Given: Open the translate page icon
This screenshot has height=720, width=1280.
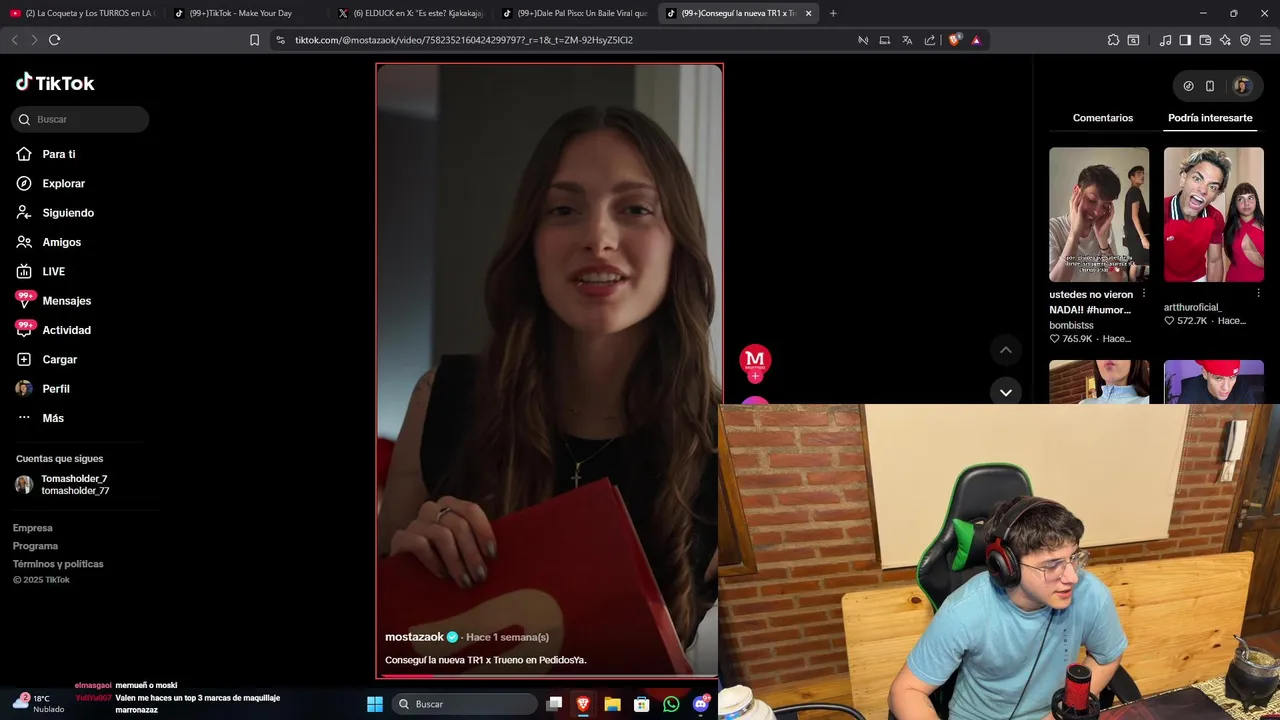Looking at the screenshot, I should [907, 40].
